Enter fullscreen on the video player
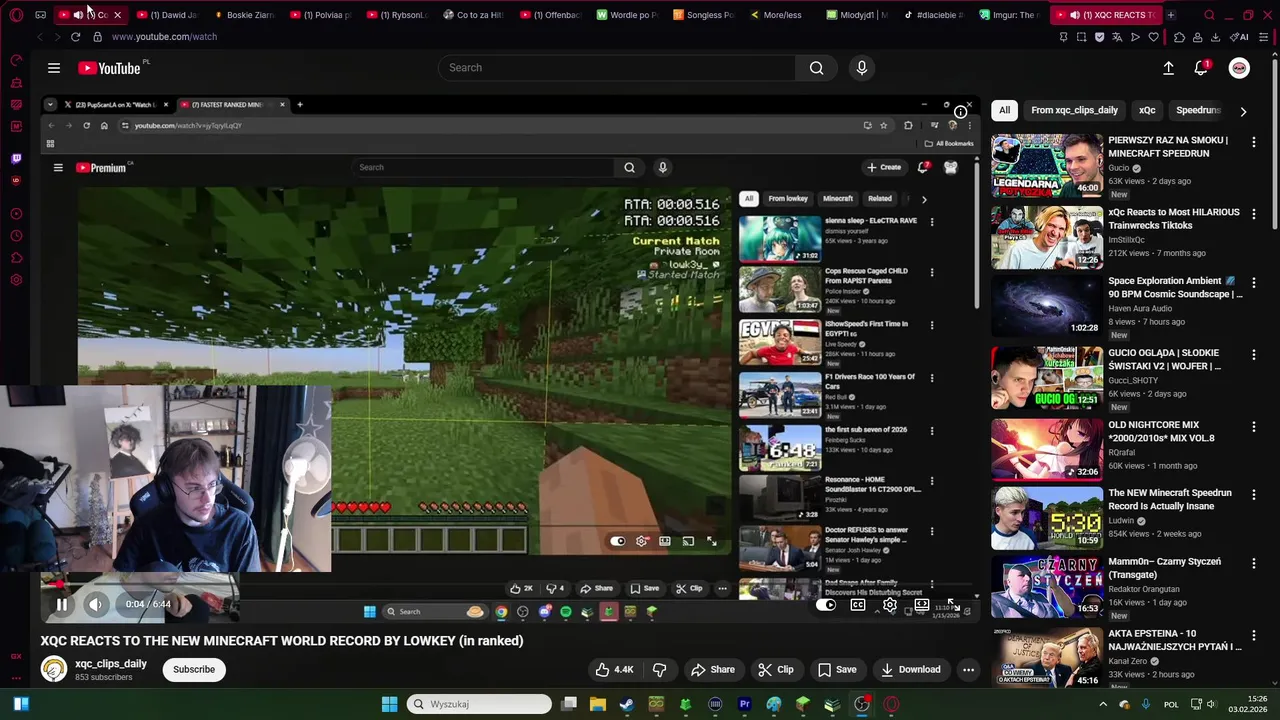The image size is (1280, 720). pyautogui.click(x=952, y=605)
